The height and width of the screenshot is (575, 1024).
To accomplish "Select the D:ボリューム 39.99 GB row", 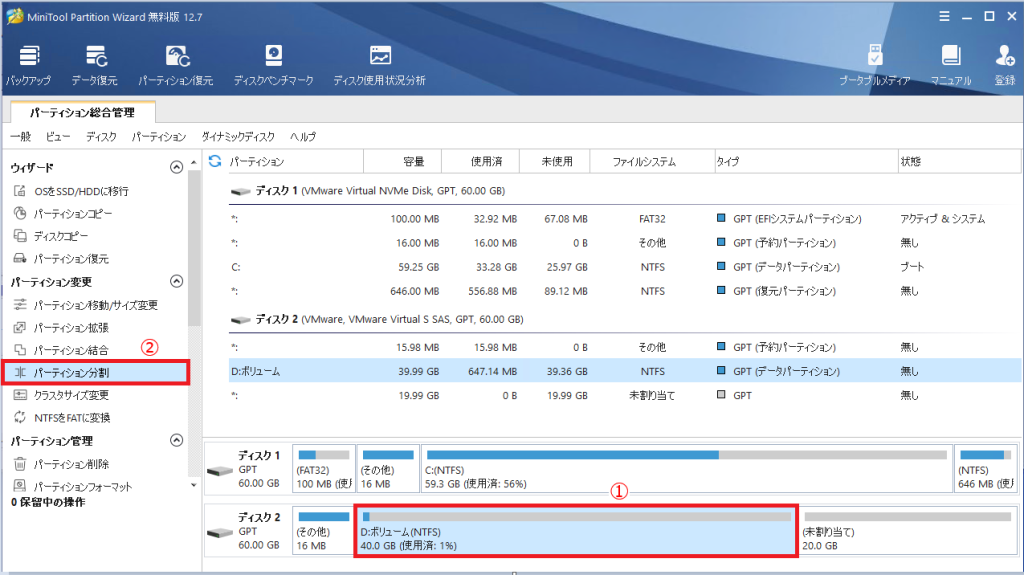I will pos(625,371).
